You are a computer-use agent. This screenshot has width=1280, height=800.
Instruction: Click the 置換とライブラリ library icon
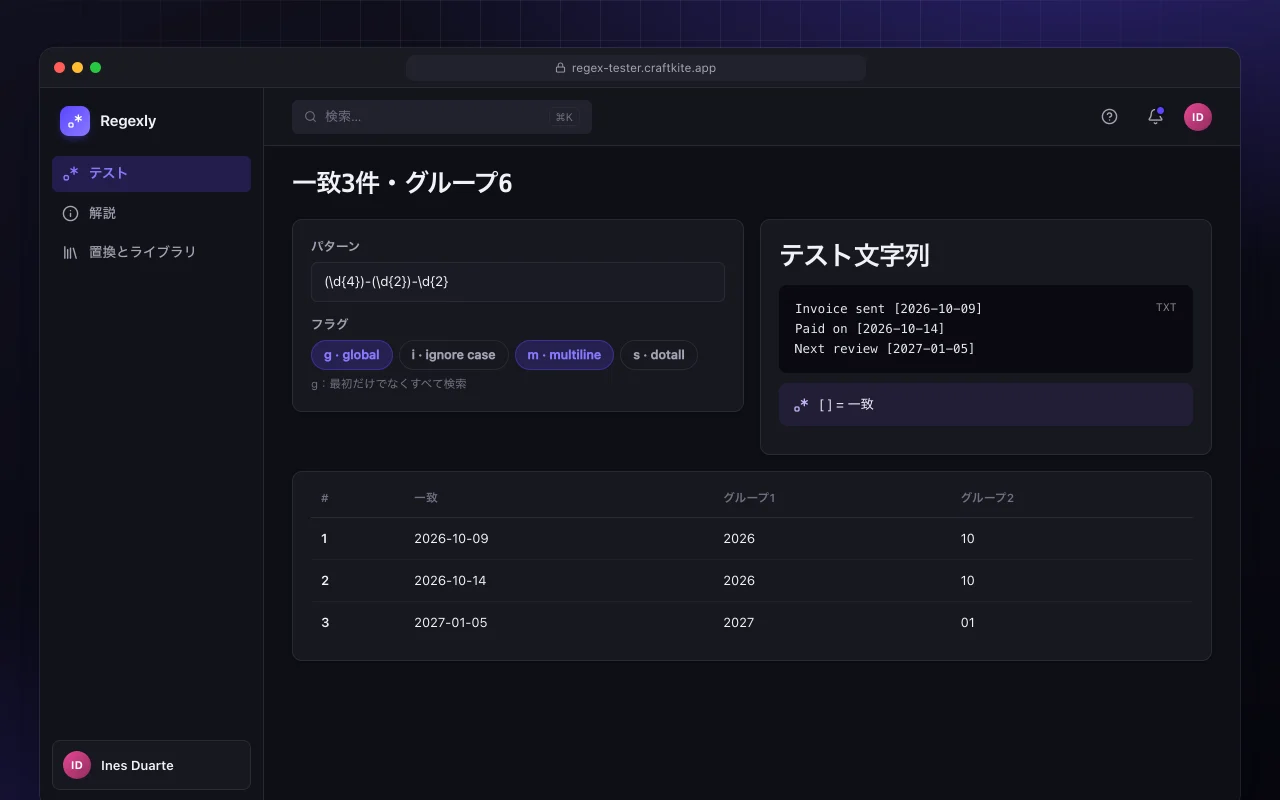[71, 252]
